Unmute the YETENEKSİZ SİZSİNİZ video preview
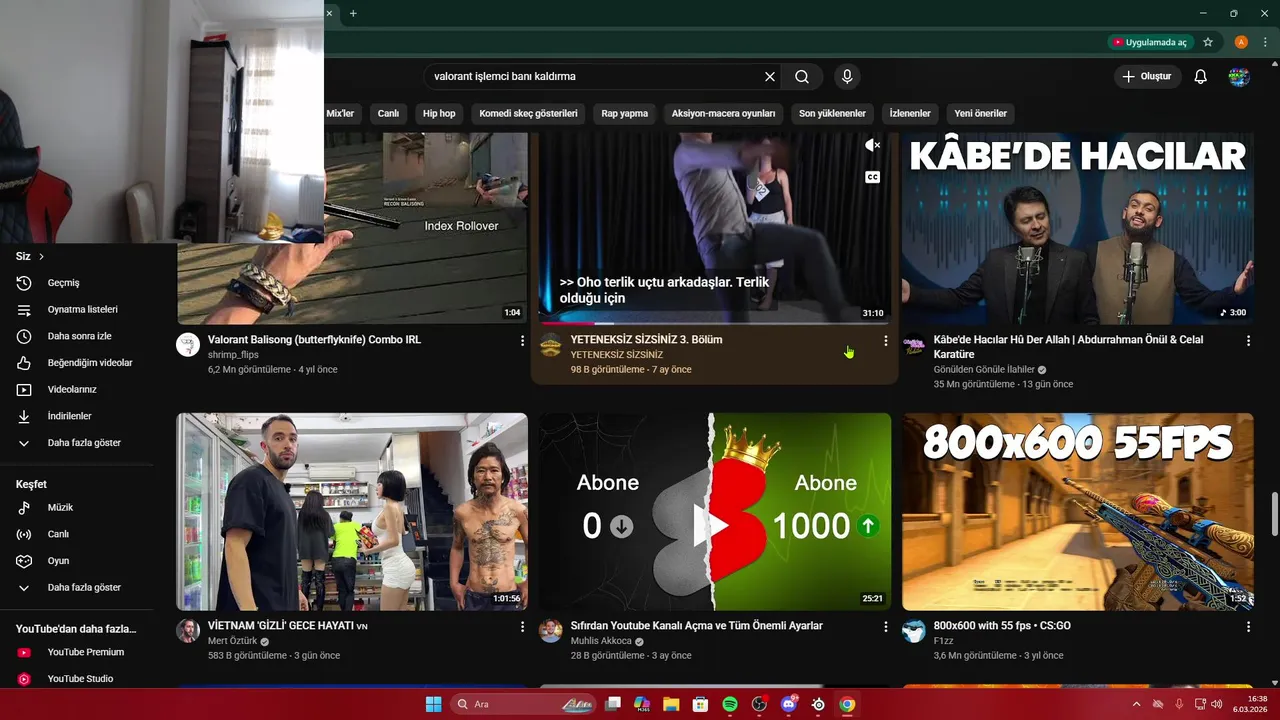Image resolution: width=1280 pixels, height=720 pixels. pyautogui.click(x=872, y=146)
